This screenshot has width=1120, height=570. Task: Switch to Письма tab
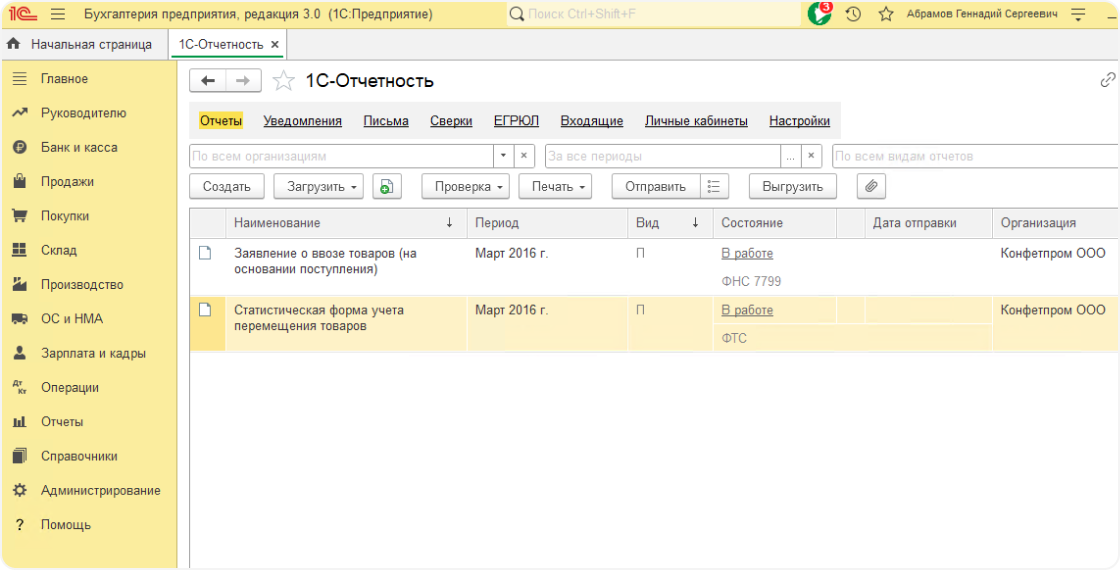pyautogui.click(x=386, y=121)
